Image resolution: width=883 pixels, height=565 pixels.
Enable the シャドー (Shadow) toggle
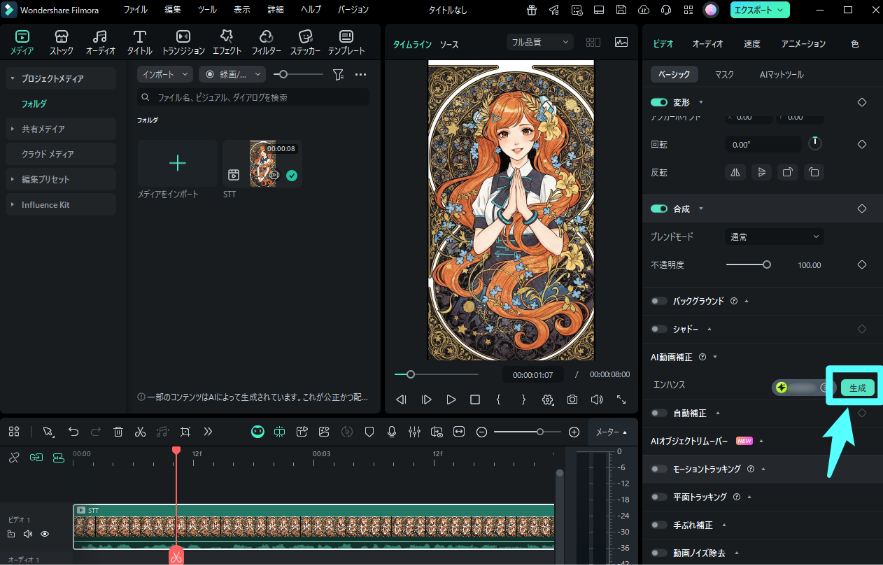pos(659,328)
